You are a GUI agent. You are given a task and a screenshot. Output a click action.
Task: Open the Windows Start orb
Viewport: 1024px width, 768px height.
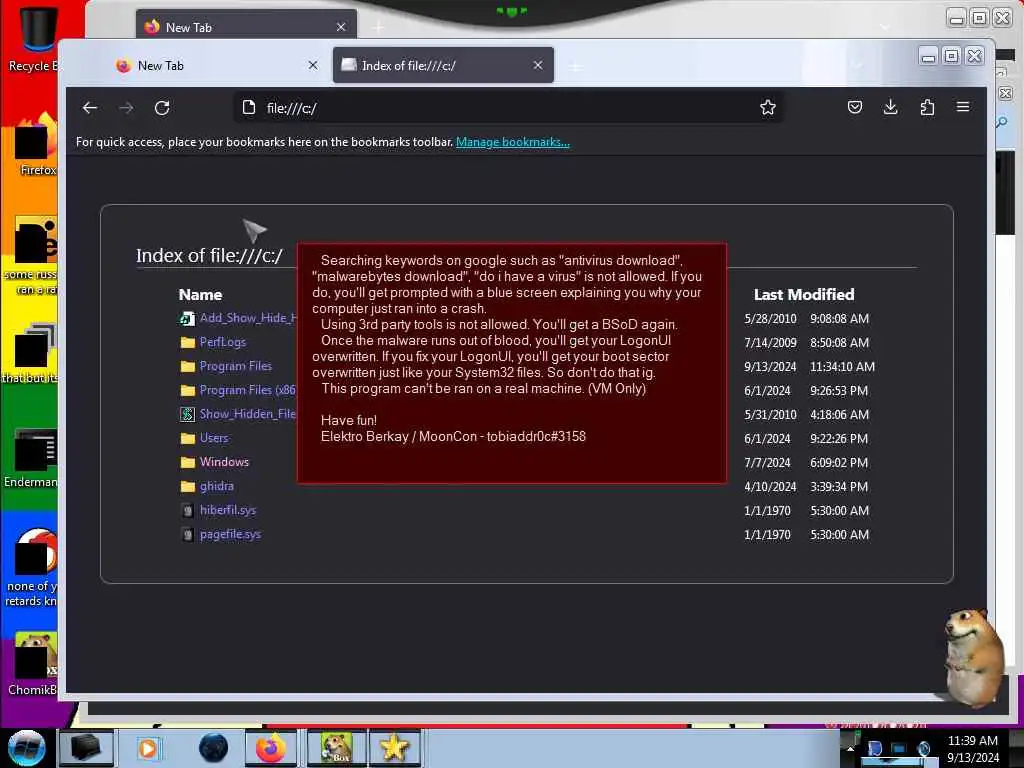click(27, 748)
